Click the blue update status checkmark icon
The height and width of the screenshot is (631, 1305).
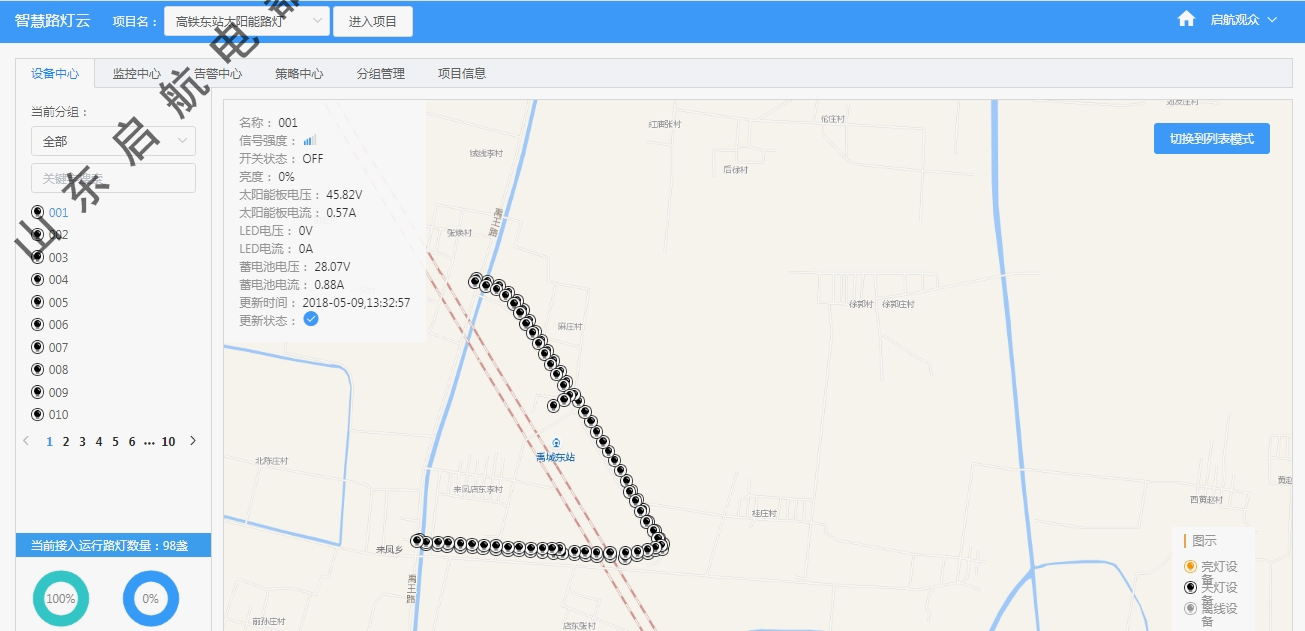(311, 319)
